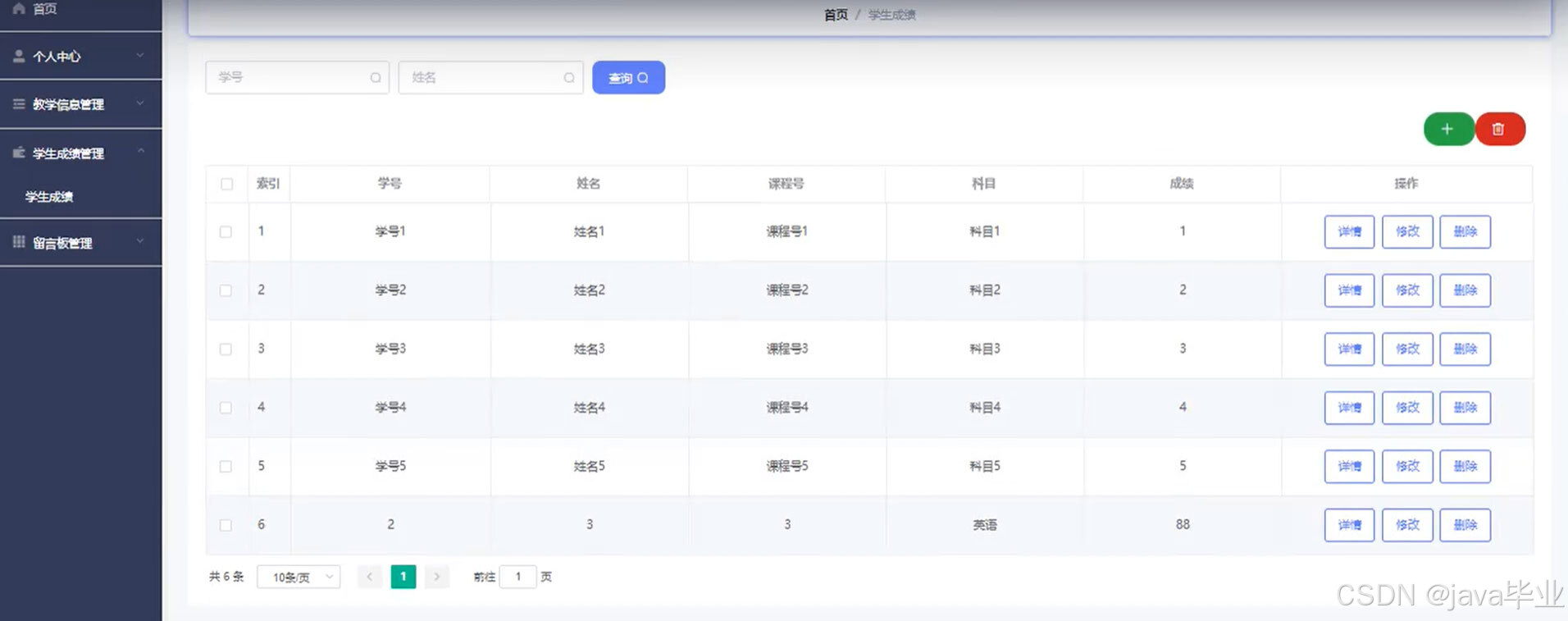Click the 学号 search input field
Image resolution: width=1568 pixels, height=621 pixels.
(297, 78)
